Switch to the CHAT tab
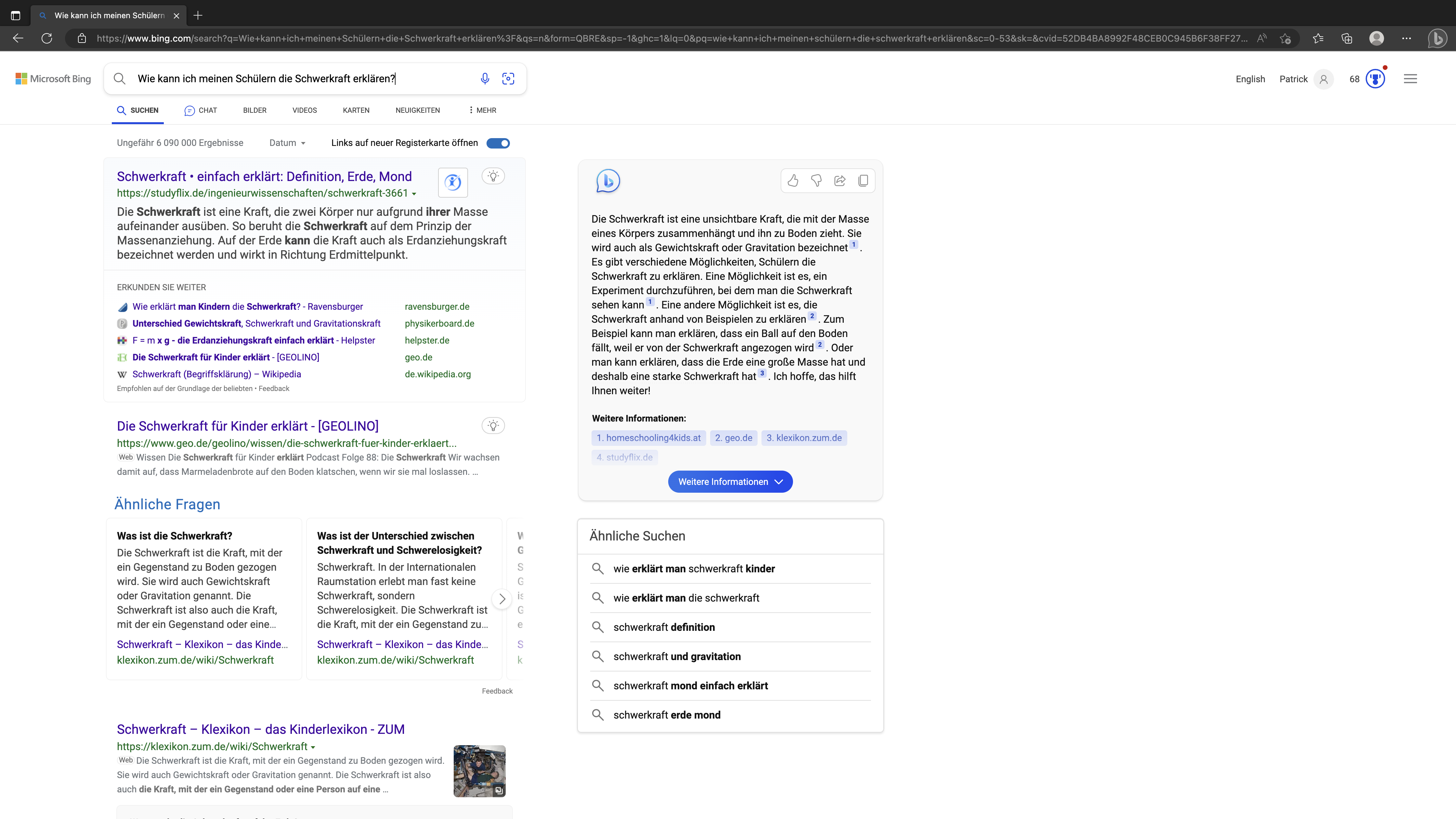1456x819 pixels. coord(201,110)
